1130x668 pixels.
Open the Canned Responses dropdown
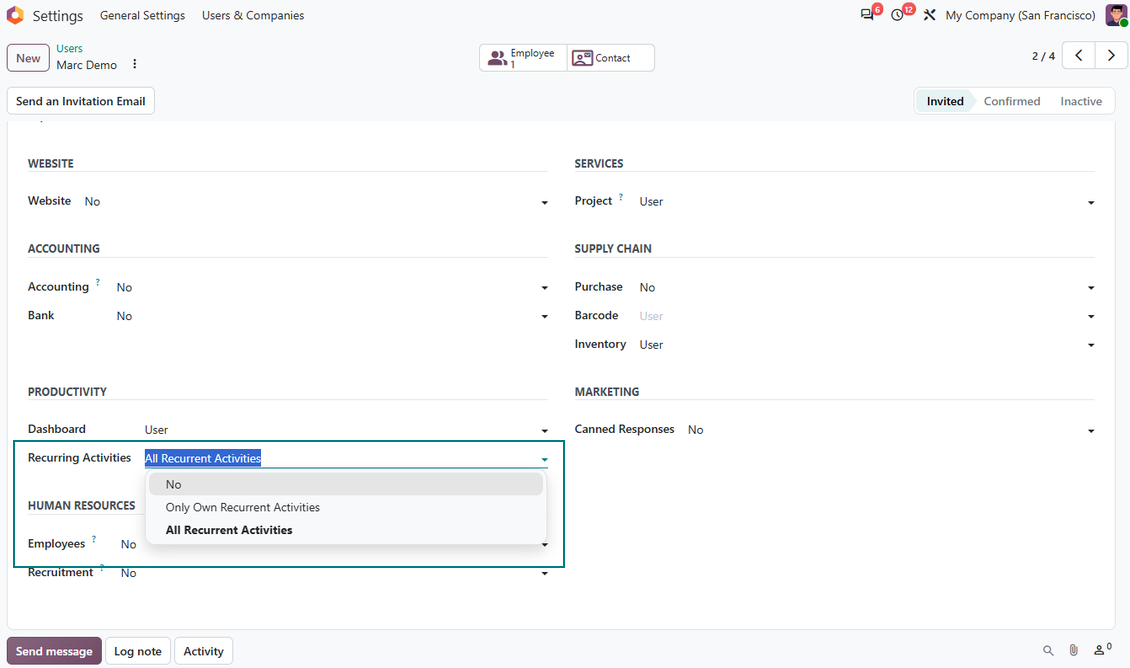[x=891, y=430]
